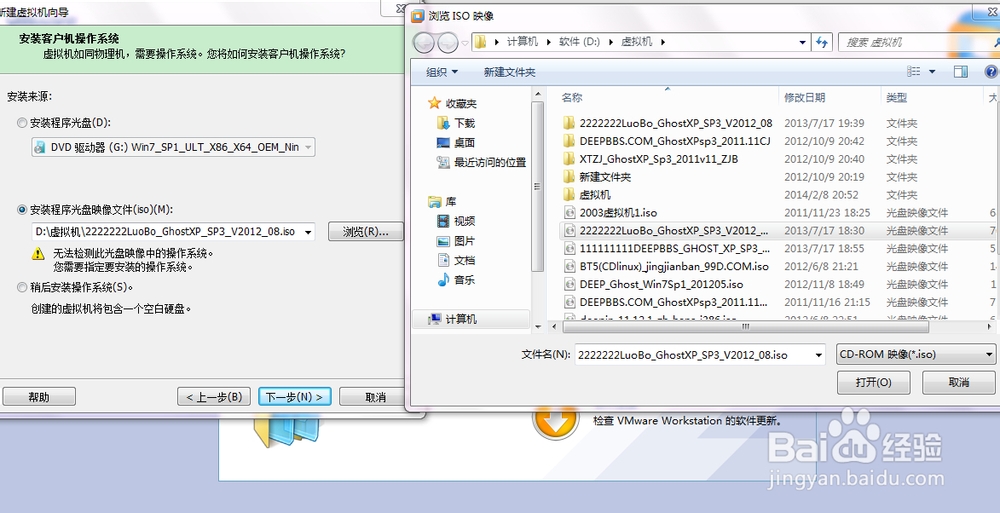The image size is (1000, 513).
Task: Open 图片 pictures library
Action: click(456, 241)
